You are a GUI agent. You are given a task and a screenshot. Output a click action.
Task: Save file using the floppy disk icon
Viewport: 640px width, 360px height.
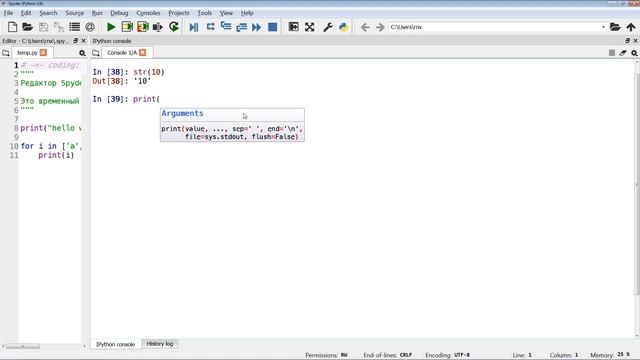pos(43,27)
